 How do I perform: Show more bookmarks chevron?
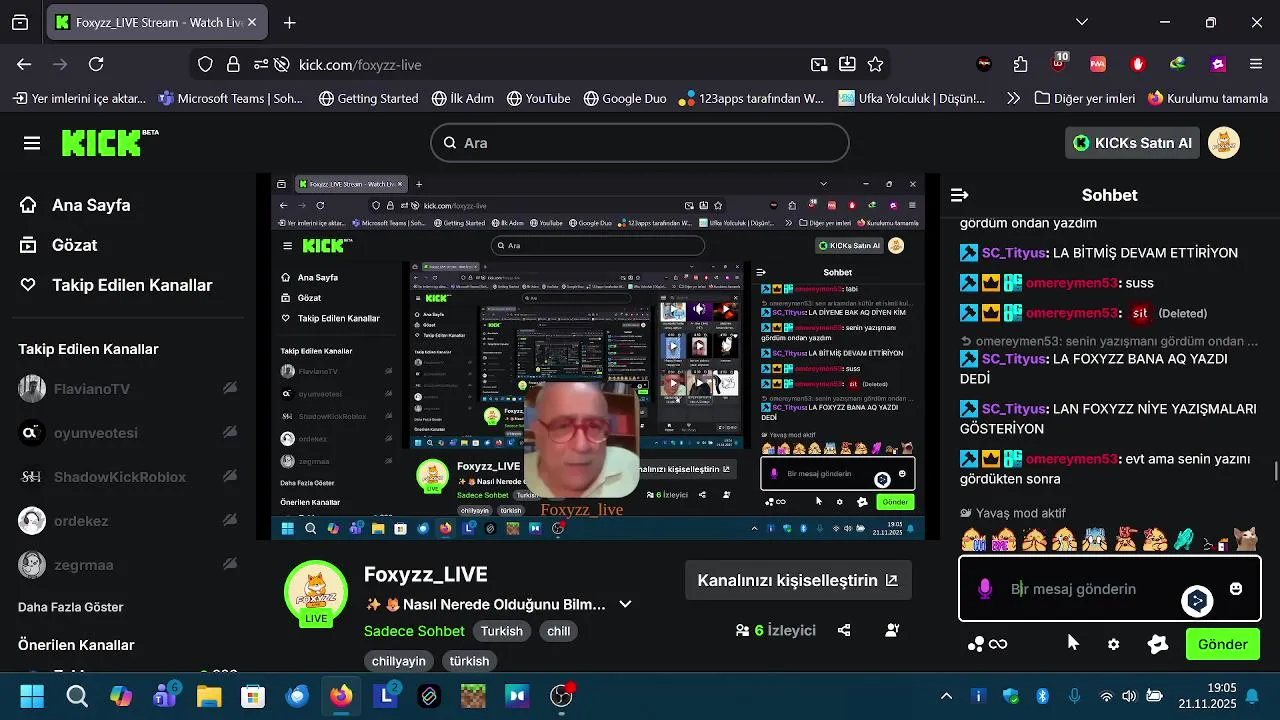(x=1013, y=98)
